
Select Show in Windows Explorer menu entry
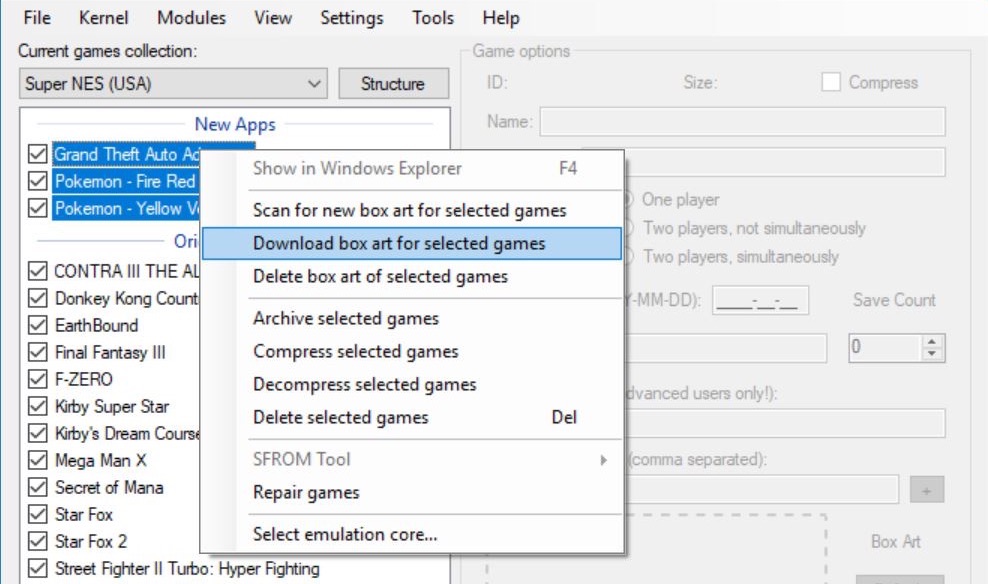[412, 169]
